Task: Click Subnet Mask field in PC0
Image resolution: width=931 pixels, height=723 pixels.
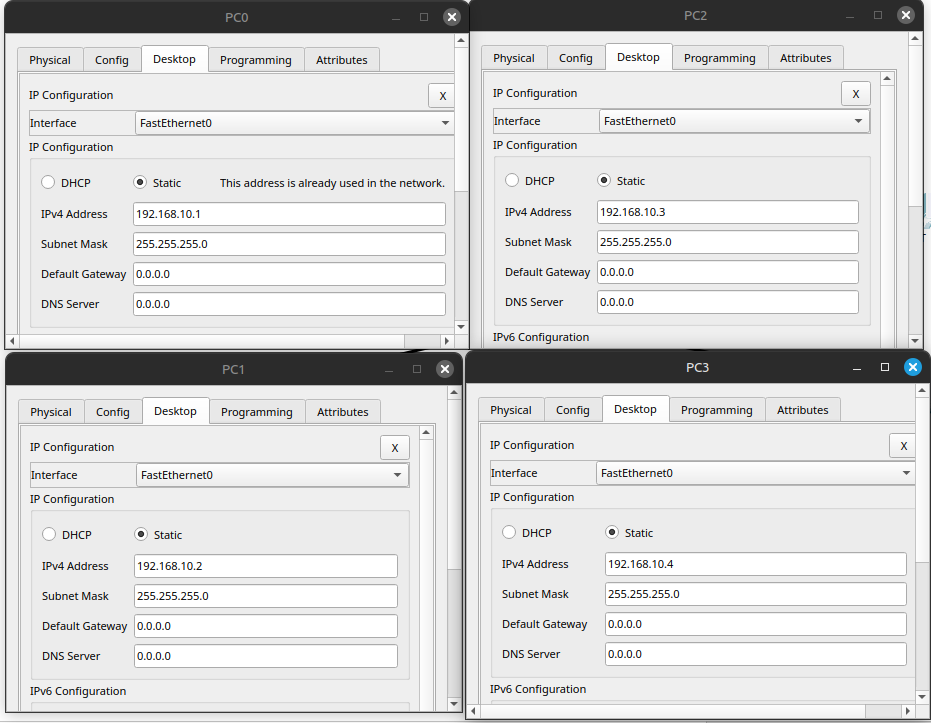Action: click(x=289, y=244)
